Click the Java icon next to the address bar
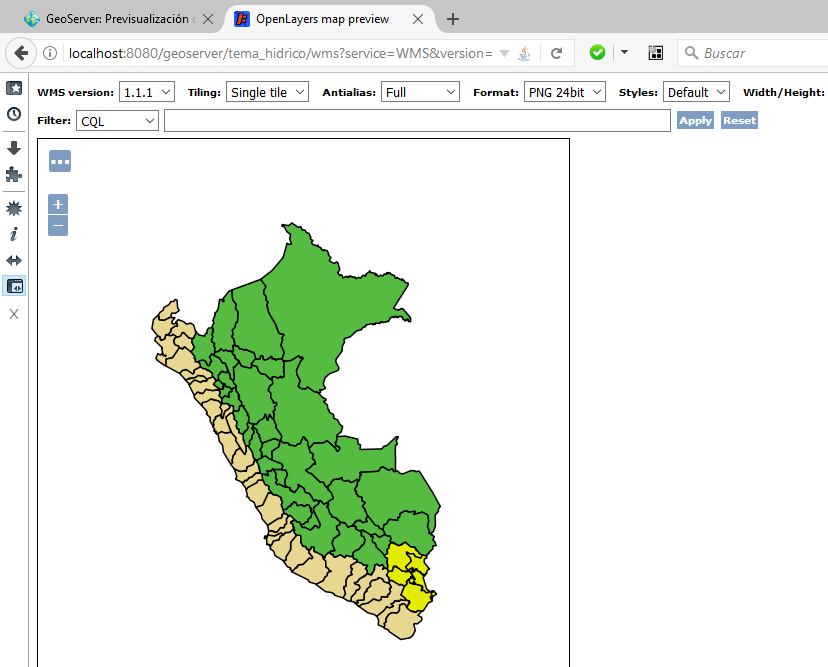 523,53
